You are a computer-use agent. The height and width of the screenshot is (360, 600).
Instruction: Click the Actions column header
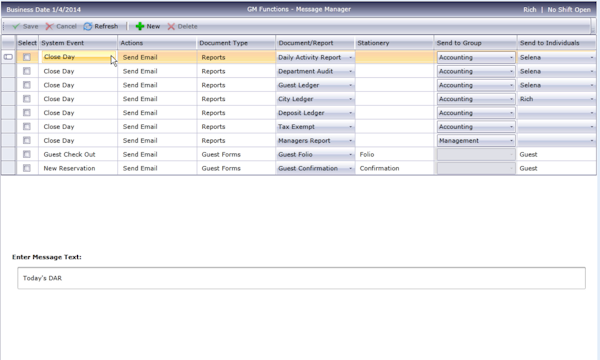coord(157,43)
